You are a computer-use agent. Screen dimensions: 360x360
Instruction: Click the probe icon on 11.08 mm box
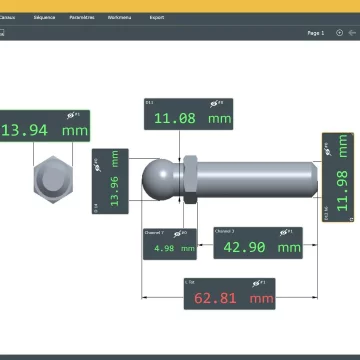(x=214, y=104)
